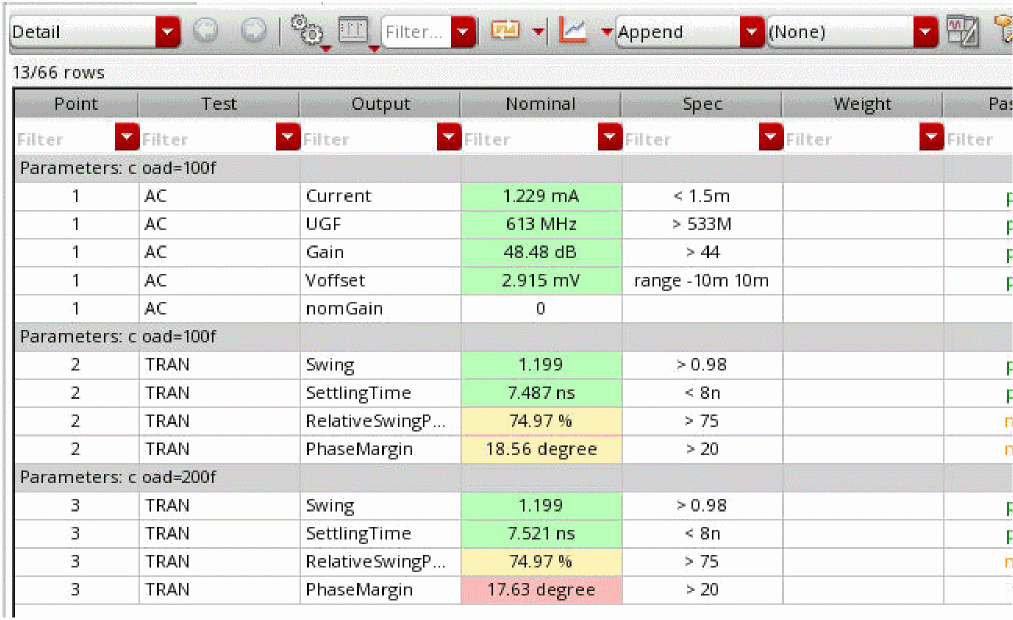Expand the (None) selection dropdown
1013x620 pixels.
pyautogui.click(x=925, y=32)
